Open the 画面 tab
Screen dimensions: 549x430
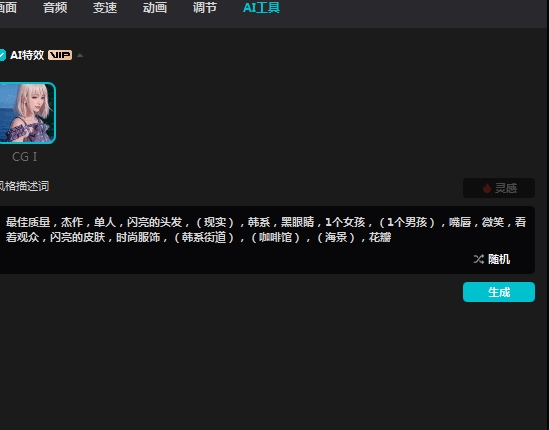click(x=8, y=7)
